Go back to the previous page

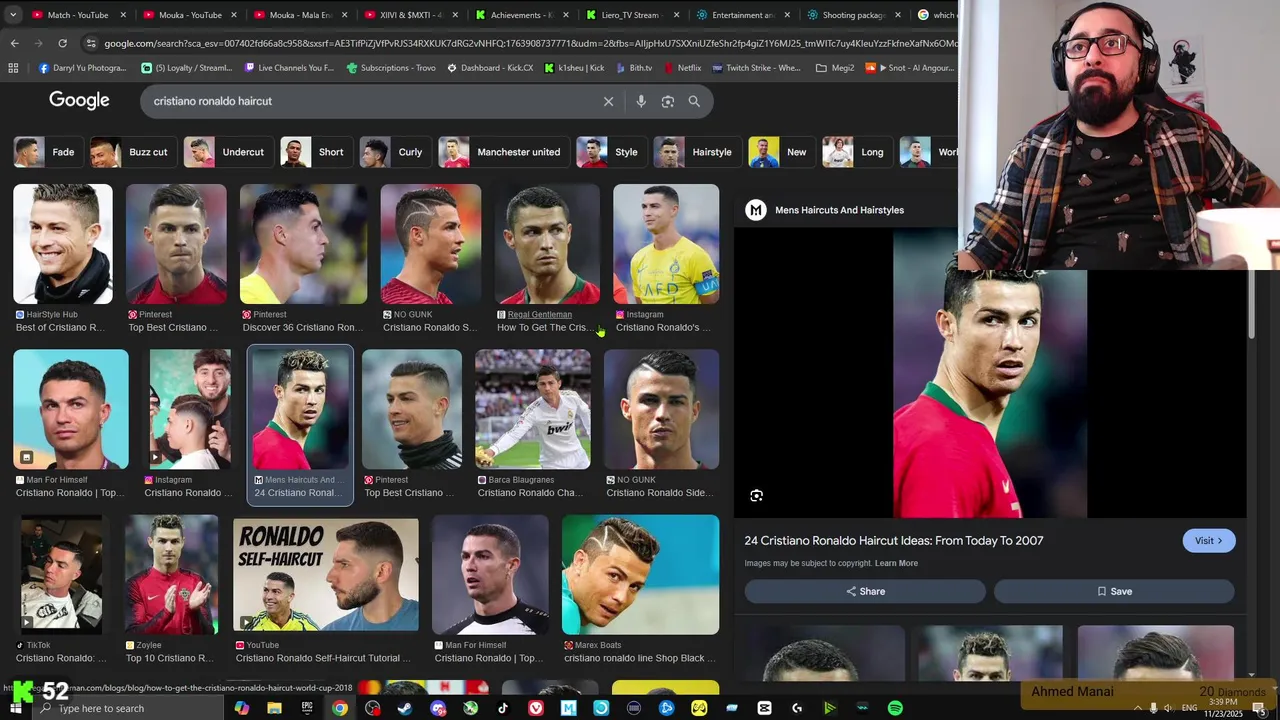tap(14, 43)
